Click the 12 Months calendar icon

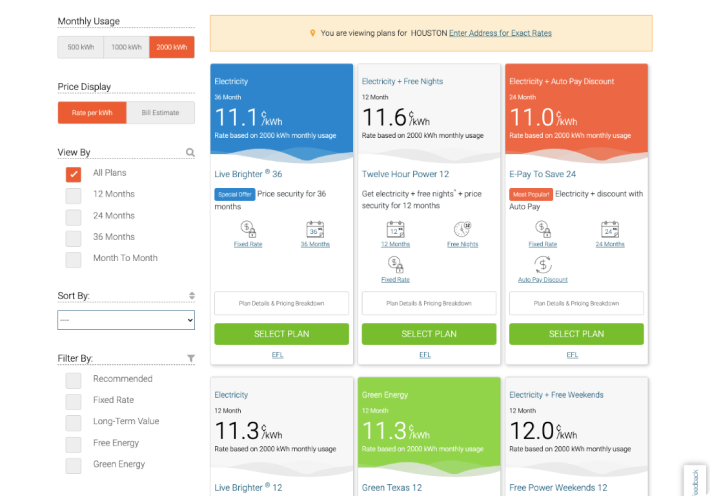coord(395,229)
